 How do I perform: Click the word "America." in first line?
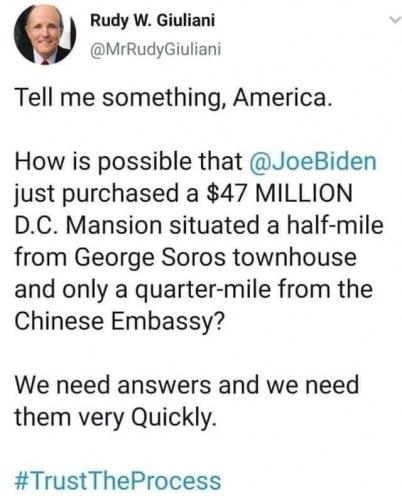click(283, 98)
